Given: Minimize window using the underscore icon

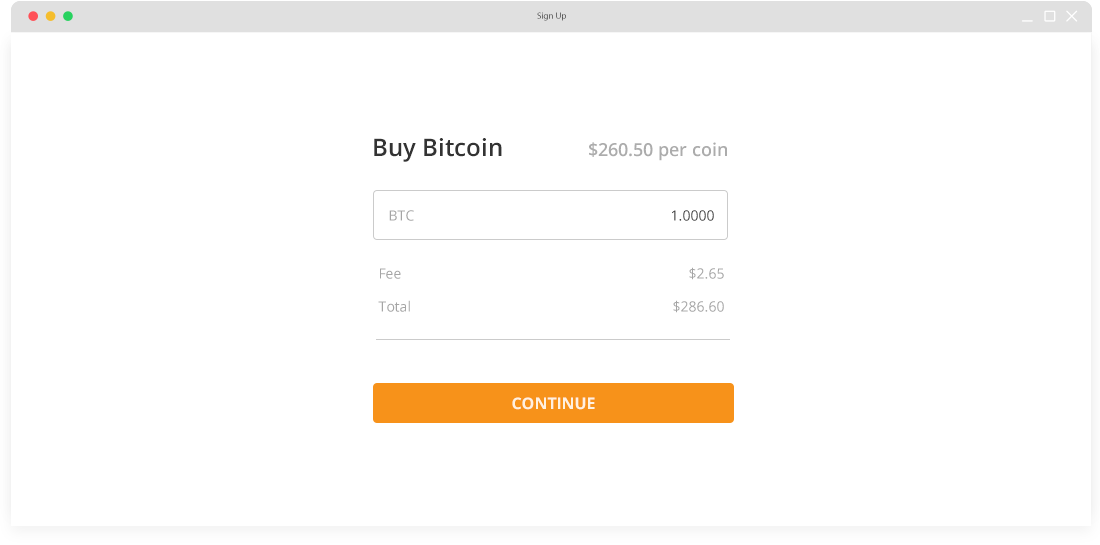Looking at the screenshot, I should (1028, 17).
